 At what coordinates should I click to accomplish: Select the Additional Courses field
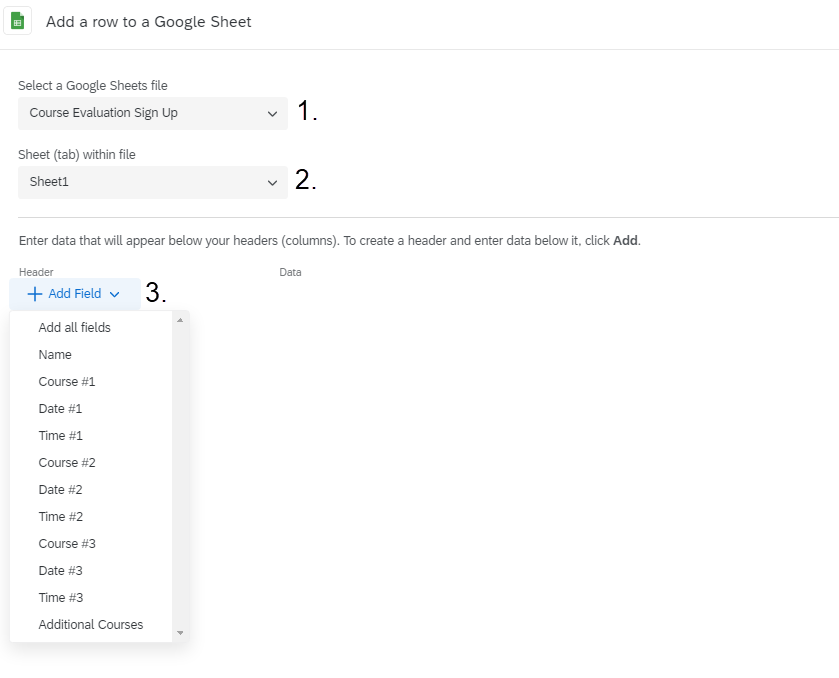91,624
